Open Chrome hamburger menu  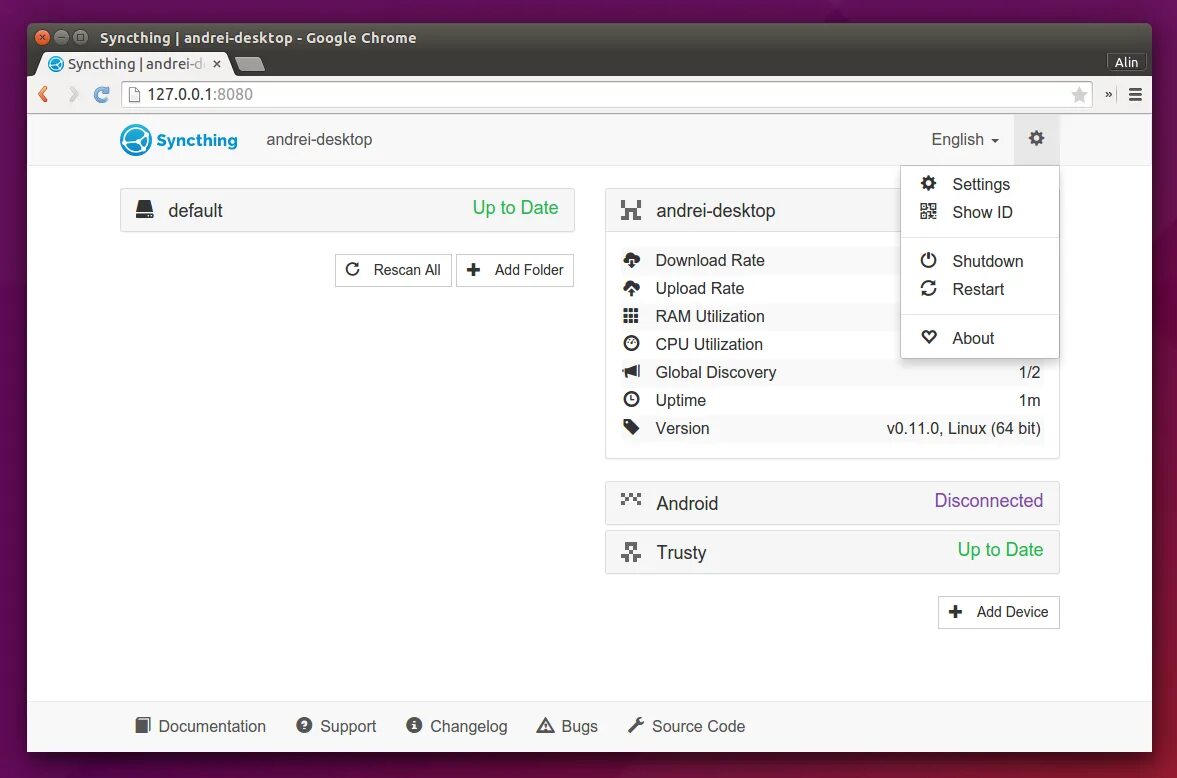point(1135,95)
